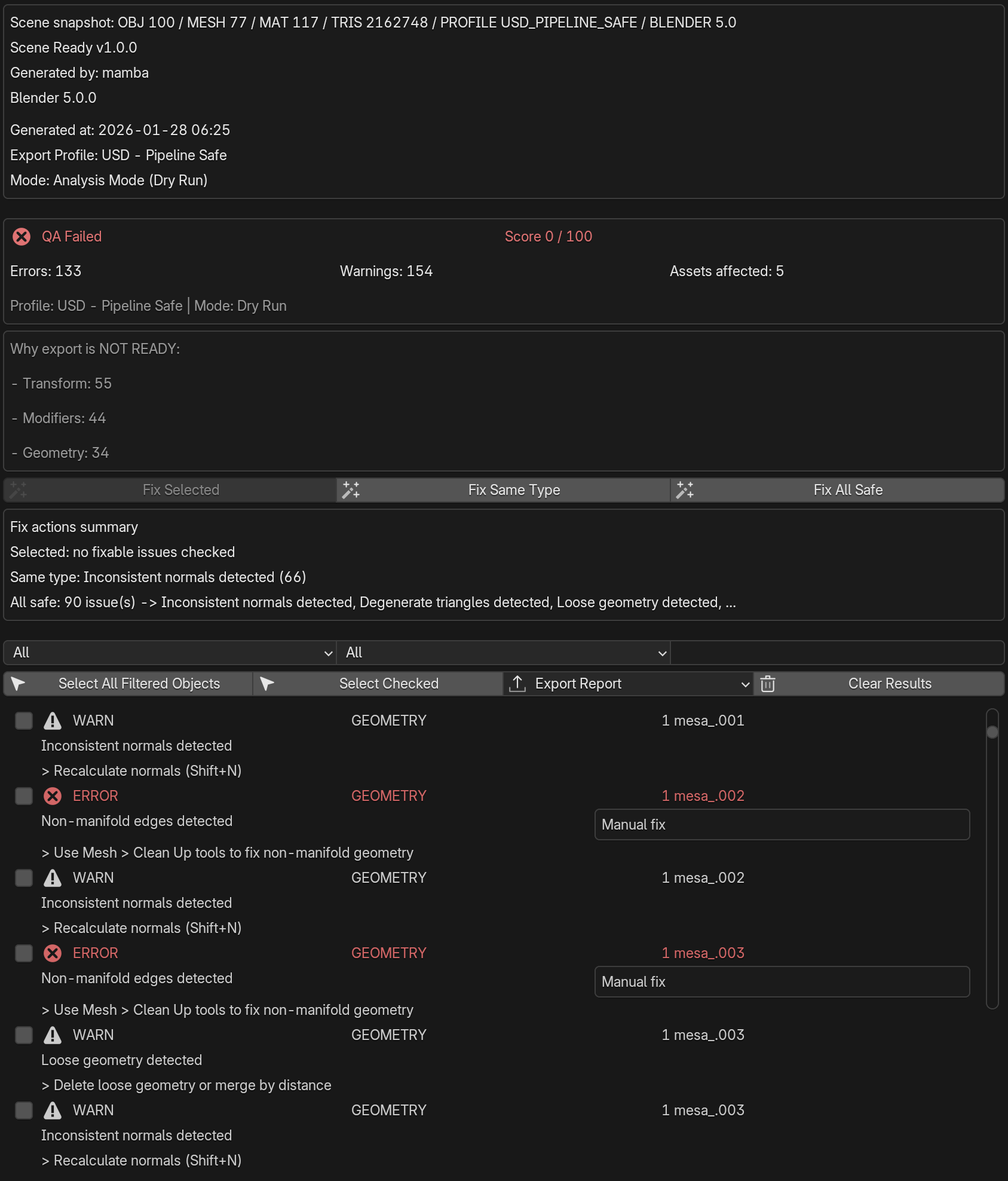The height and width of the screenshot is (1181, 1008).
Task: Open the second All filter dropdown
Action: (504, 653)
